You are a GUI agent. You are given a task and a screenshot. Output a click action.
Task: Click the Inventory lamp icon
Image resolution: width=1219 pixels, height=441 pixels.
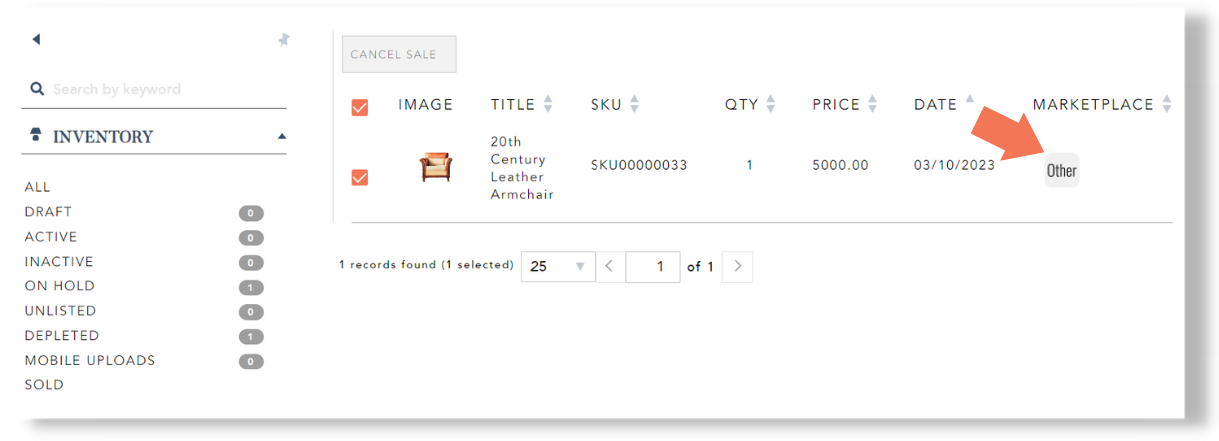click(37, 136)
